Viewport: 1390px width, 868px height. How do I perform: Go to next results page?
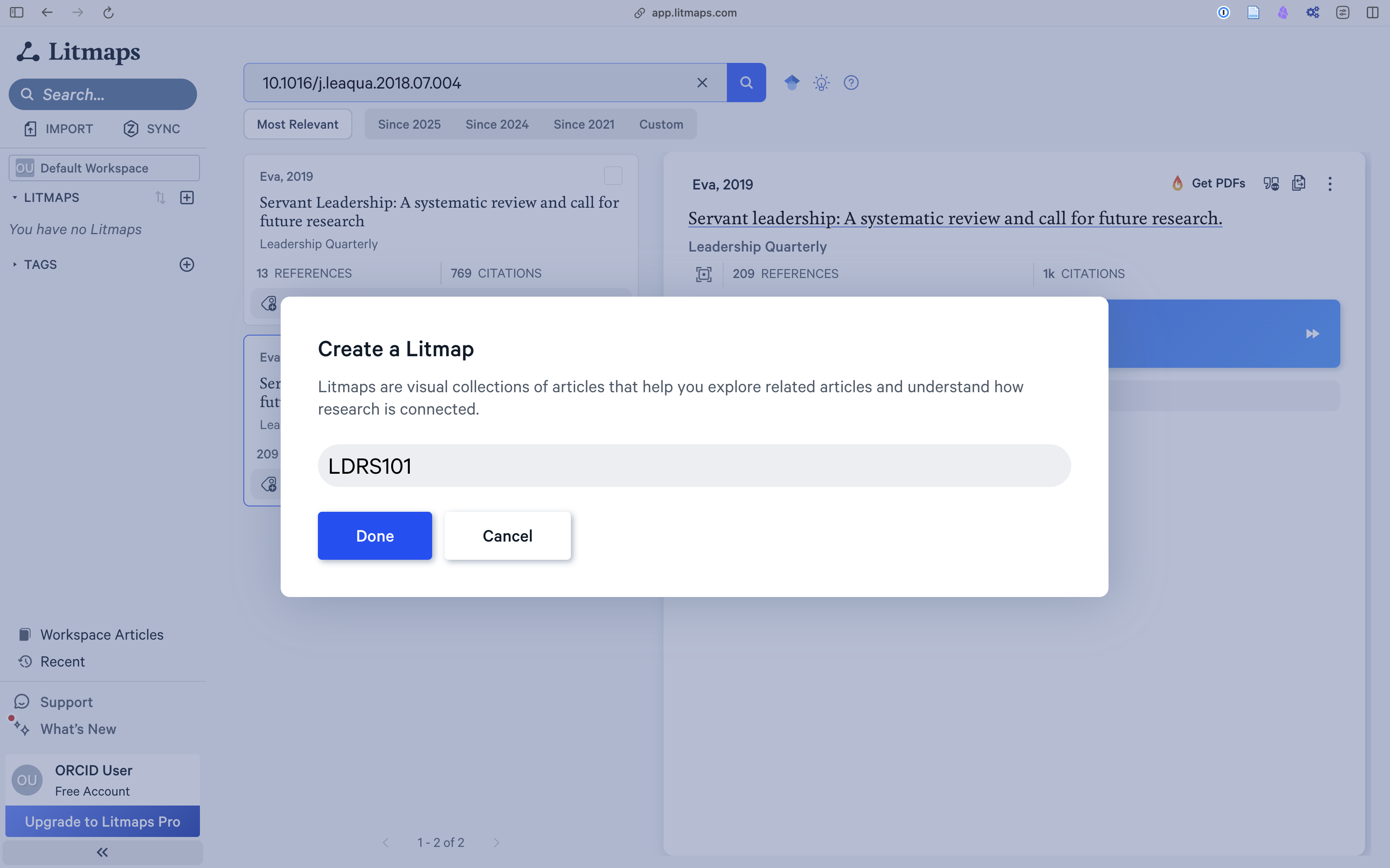click(x=496, y=842)
